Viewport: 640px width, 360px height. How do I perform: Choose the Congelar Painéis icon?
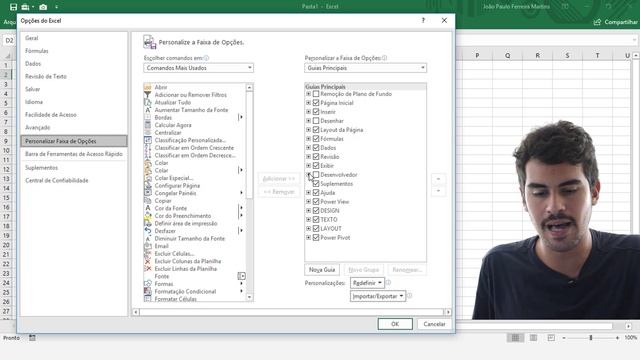[148, 193]
